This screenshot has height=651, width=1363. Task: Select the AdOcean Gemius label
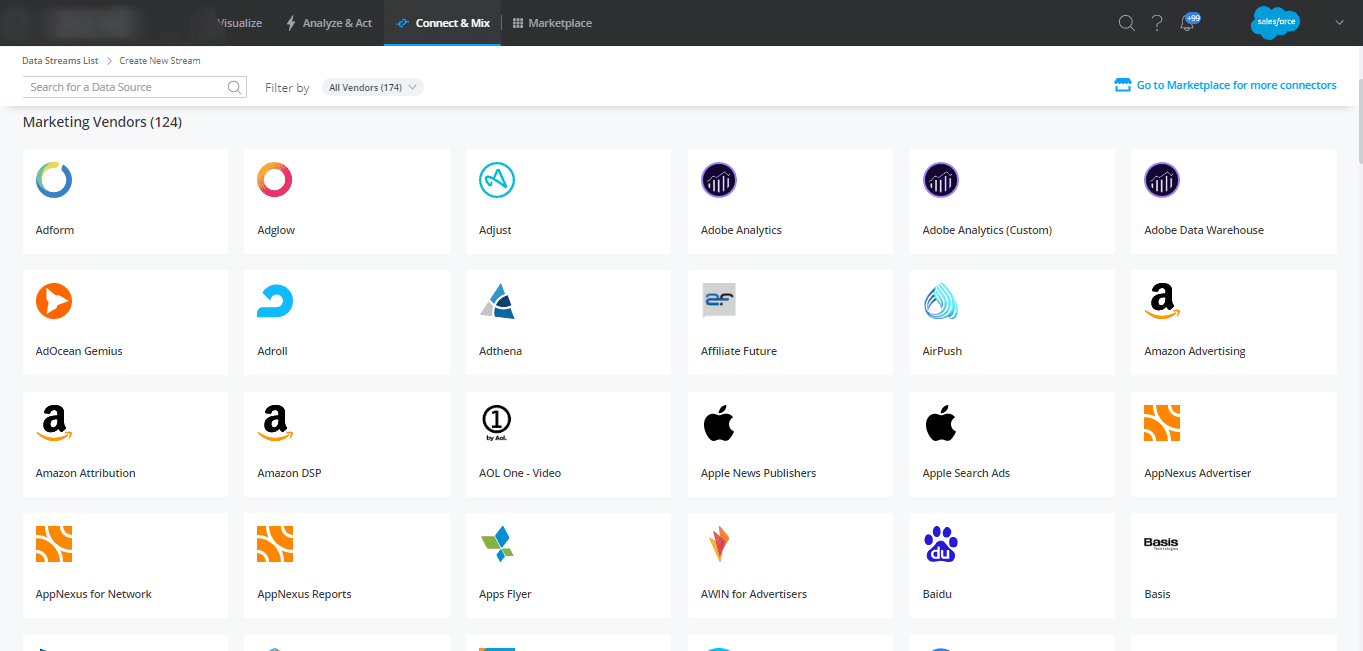coord(79,351)
